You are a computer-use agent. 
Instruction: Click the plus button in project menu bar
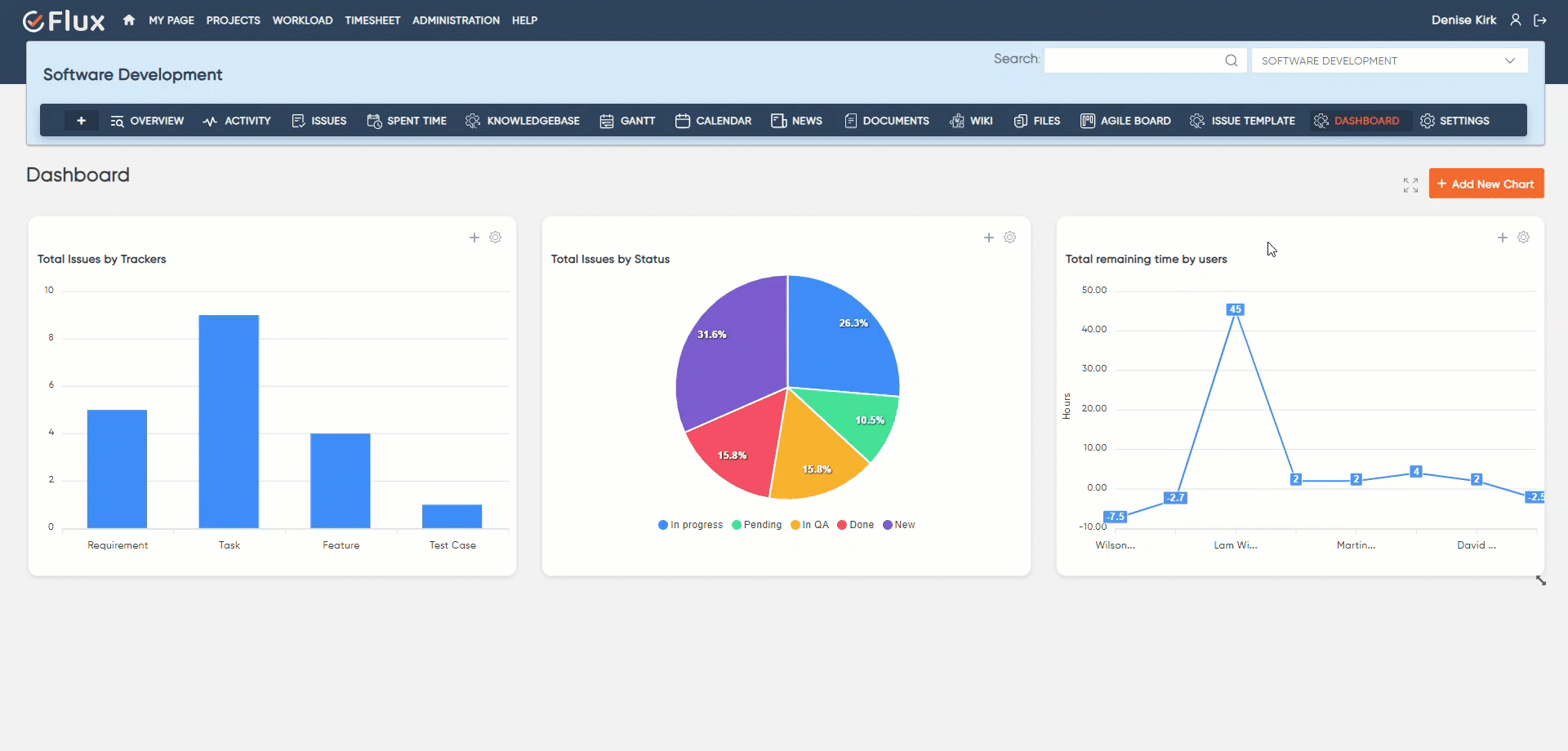(x=81, y=121)
